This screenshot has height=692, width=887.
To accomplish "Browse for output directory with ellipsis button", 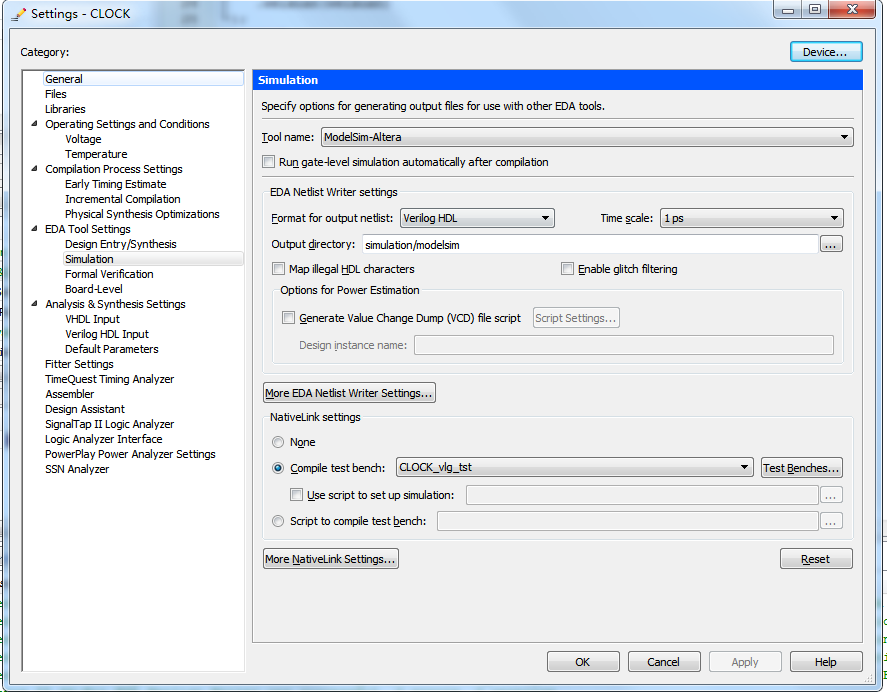I will 830,244.
